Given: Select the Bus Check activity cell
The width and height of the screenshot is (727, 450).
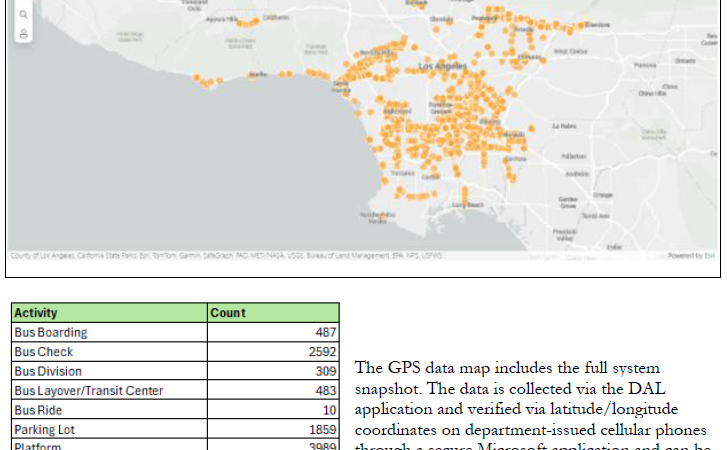Looking at the screenshot, I should [x=109, y=352].
